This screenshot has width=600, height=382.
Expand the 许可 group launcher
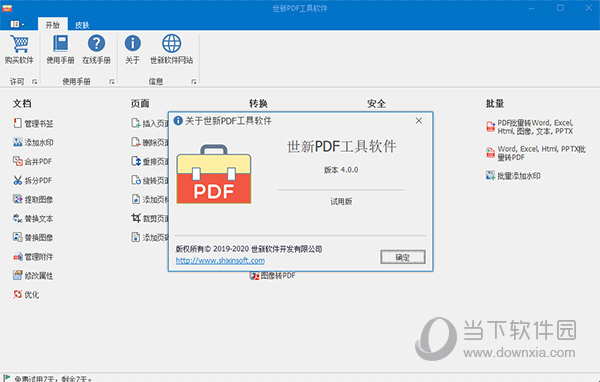tap(34, 82)
